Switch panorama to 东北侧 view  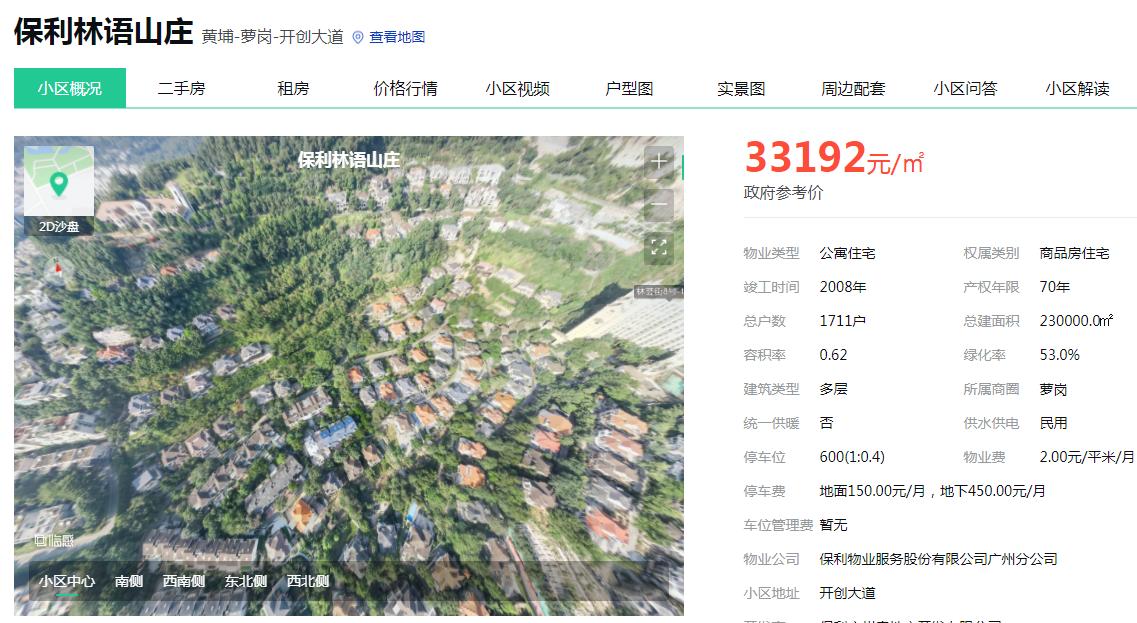[x=246, y=581]
